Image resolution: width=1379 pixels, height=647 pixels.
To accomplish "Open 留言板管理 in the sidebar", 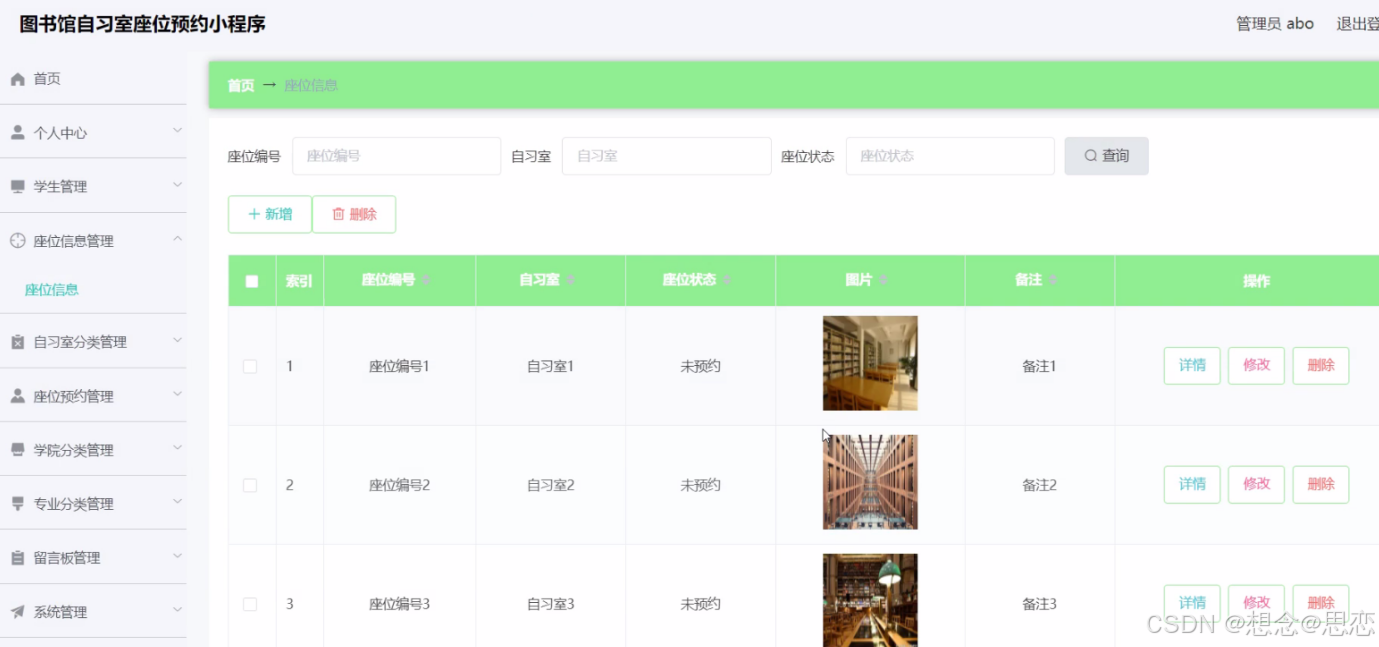I will point(93,558).
